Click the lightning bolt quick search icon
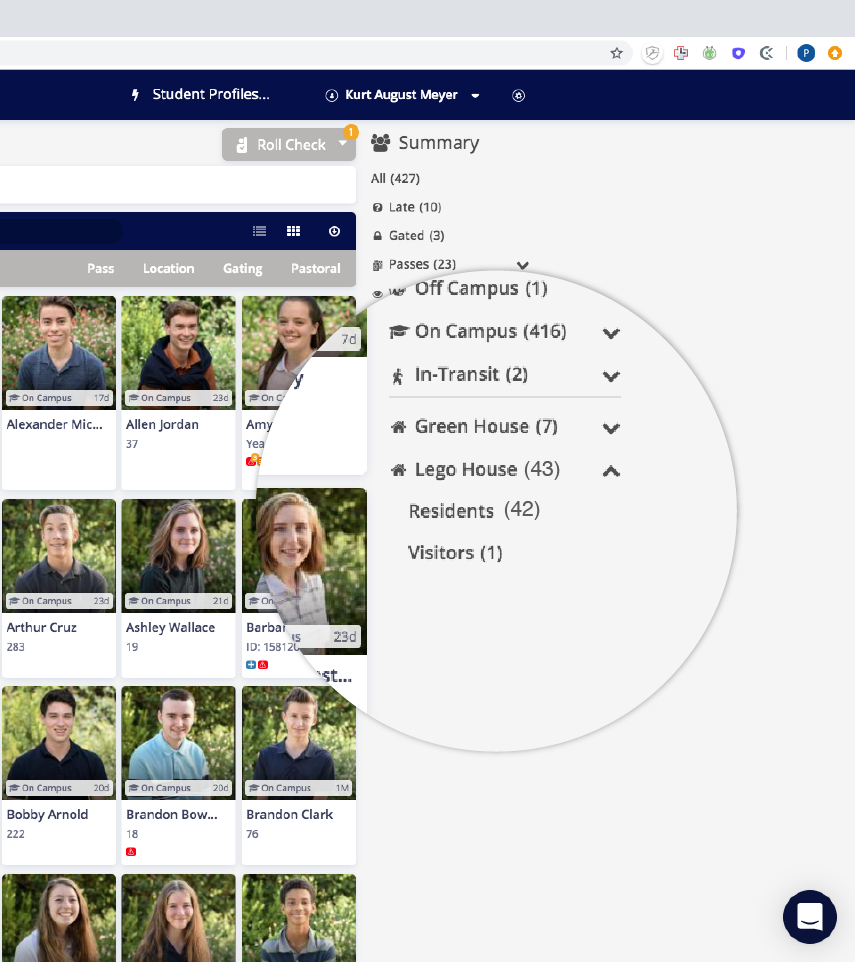 135,95
